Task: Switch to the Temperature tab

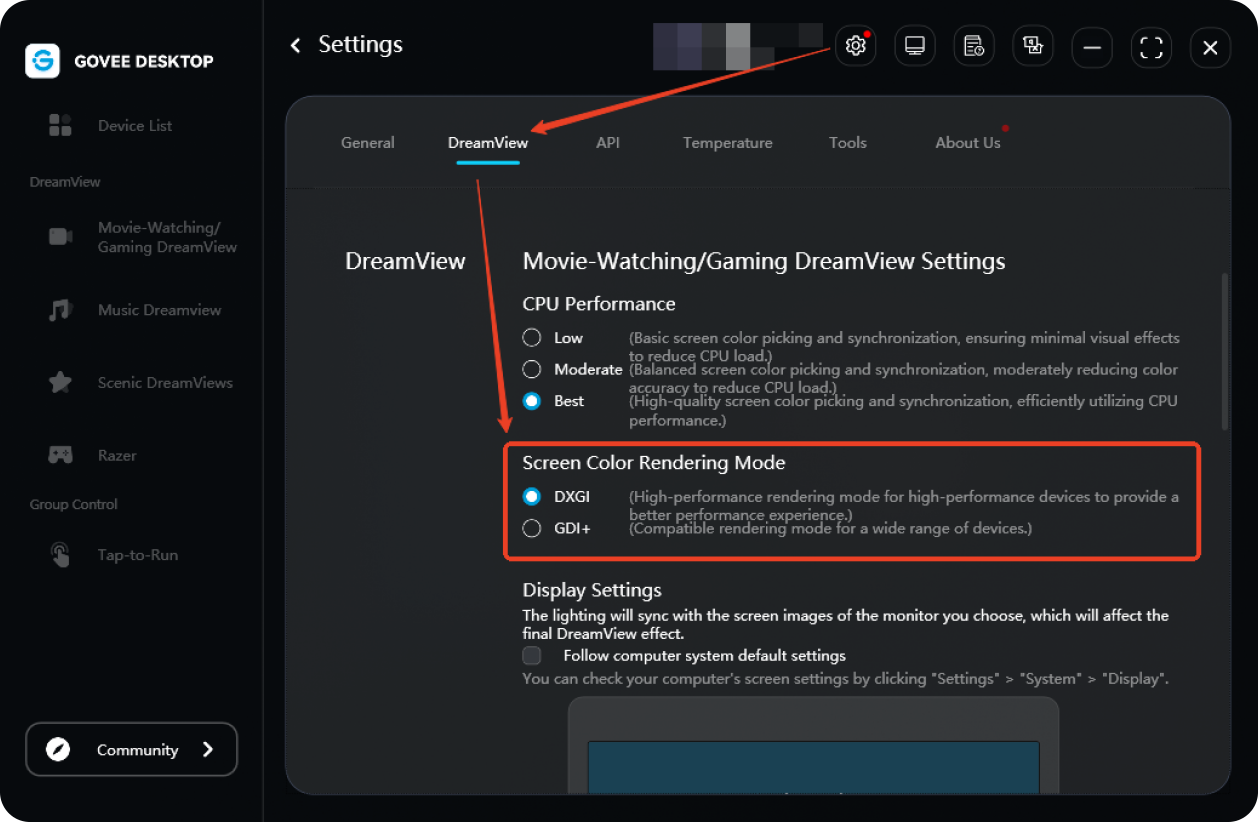Action: (727, 143)
